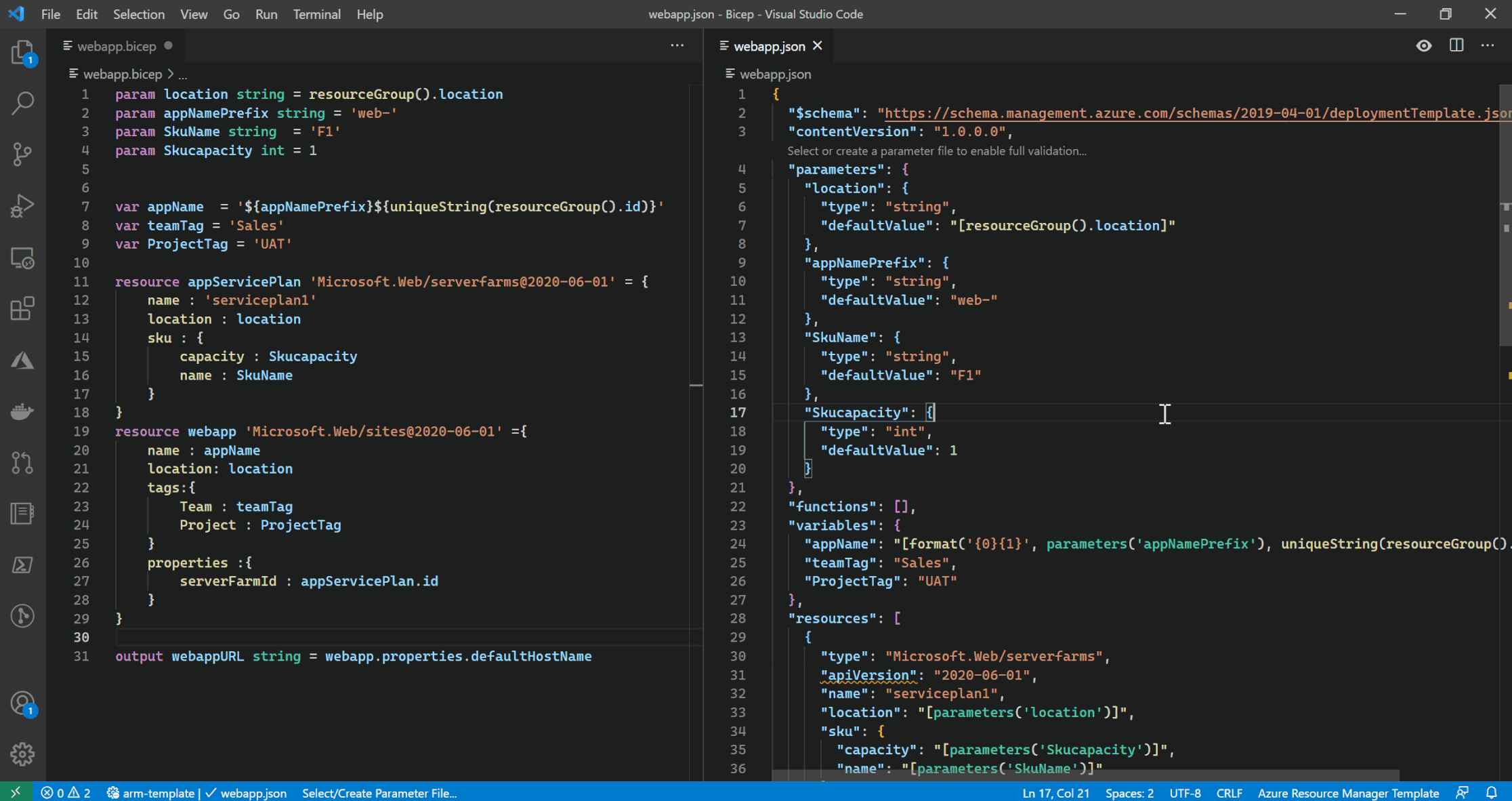Click line number 17 in webapp.json
Screen dimensions: 1512x801
738,412
